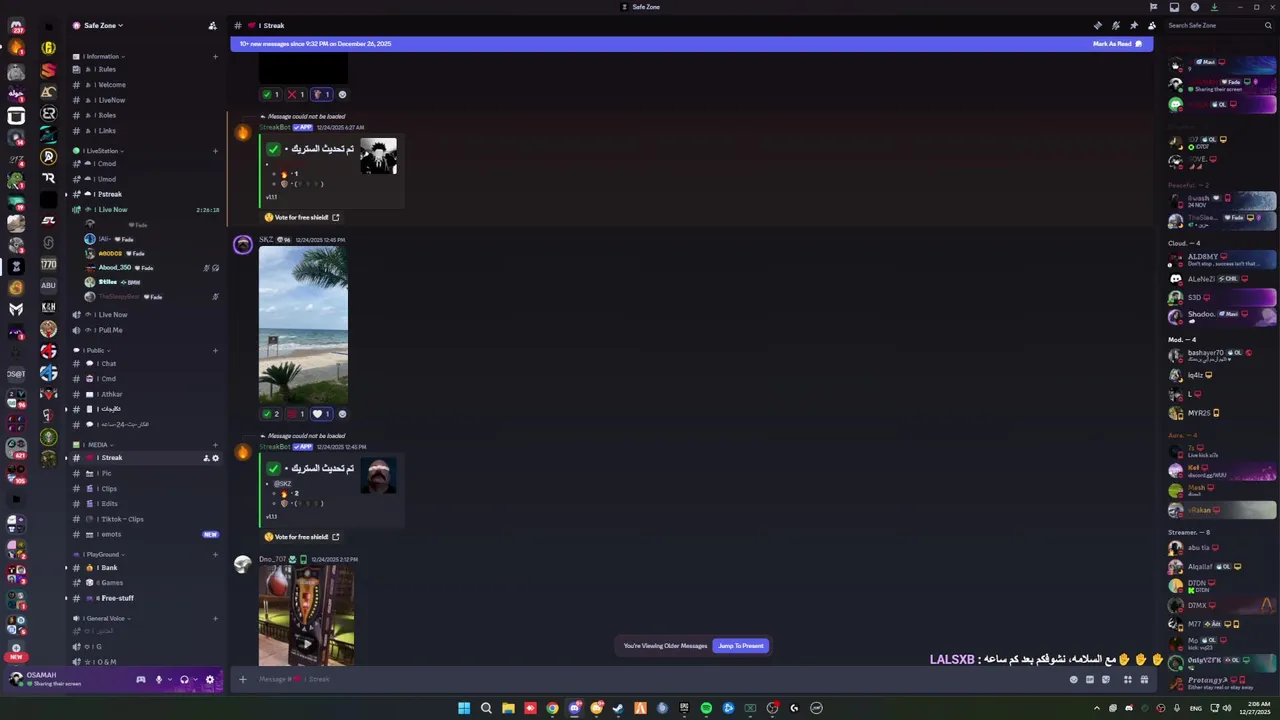Click the invite people icon beside Safe Zone
The height and width of the screenshot is (720, 1280).
pyautogui.click(x=212, y=25)
